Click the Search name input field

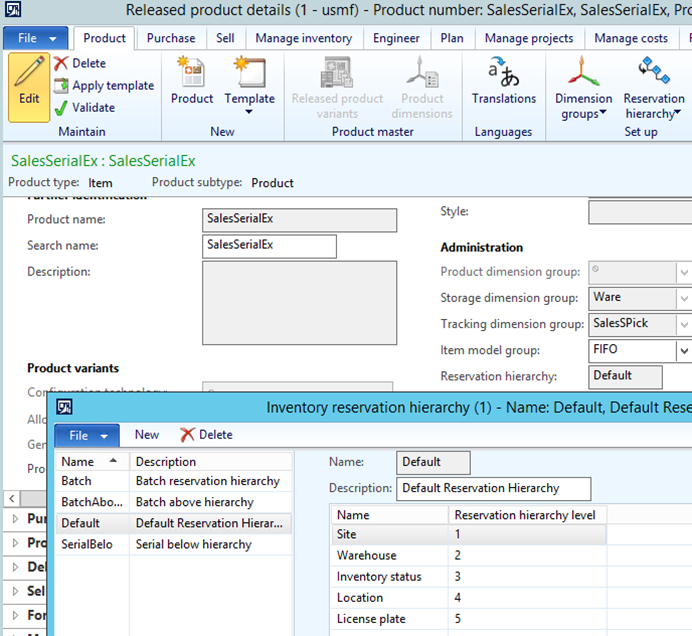click(269, 246)
